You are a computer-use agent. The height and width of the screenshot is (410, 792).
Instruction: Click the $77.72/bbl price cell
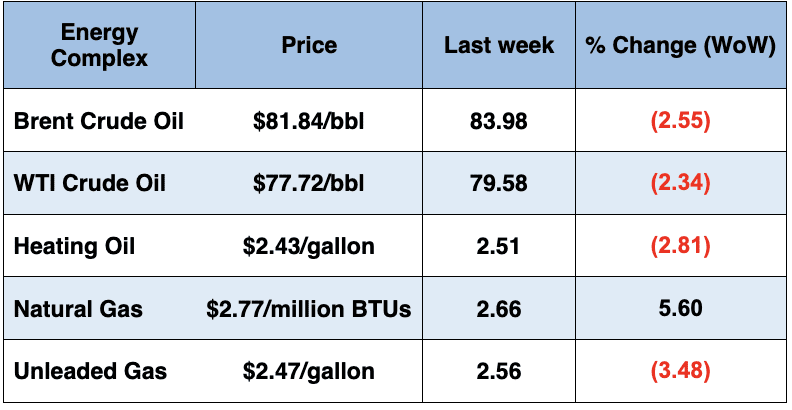309,184
